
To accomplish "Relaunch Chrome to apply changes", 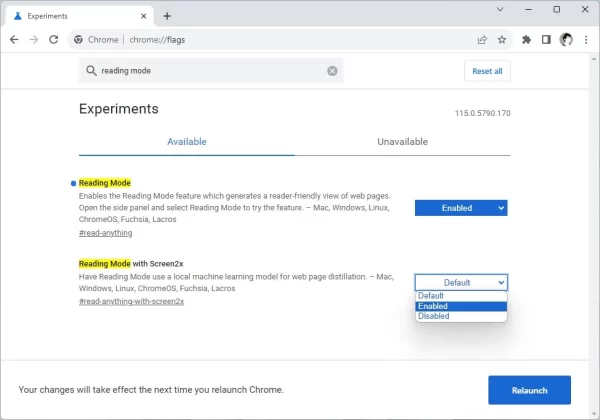I will click(530, 390).
